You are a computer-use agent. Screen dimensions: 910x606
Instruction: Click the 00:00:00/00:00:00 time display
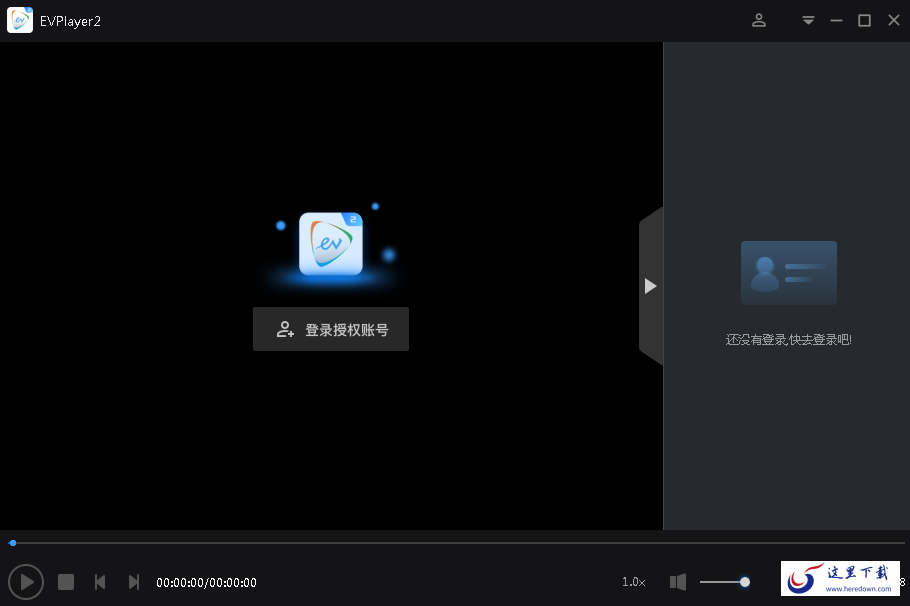(206, 583)
